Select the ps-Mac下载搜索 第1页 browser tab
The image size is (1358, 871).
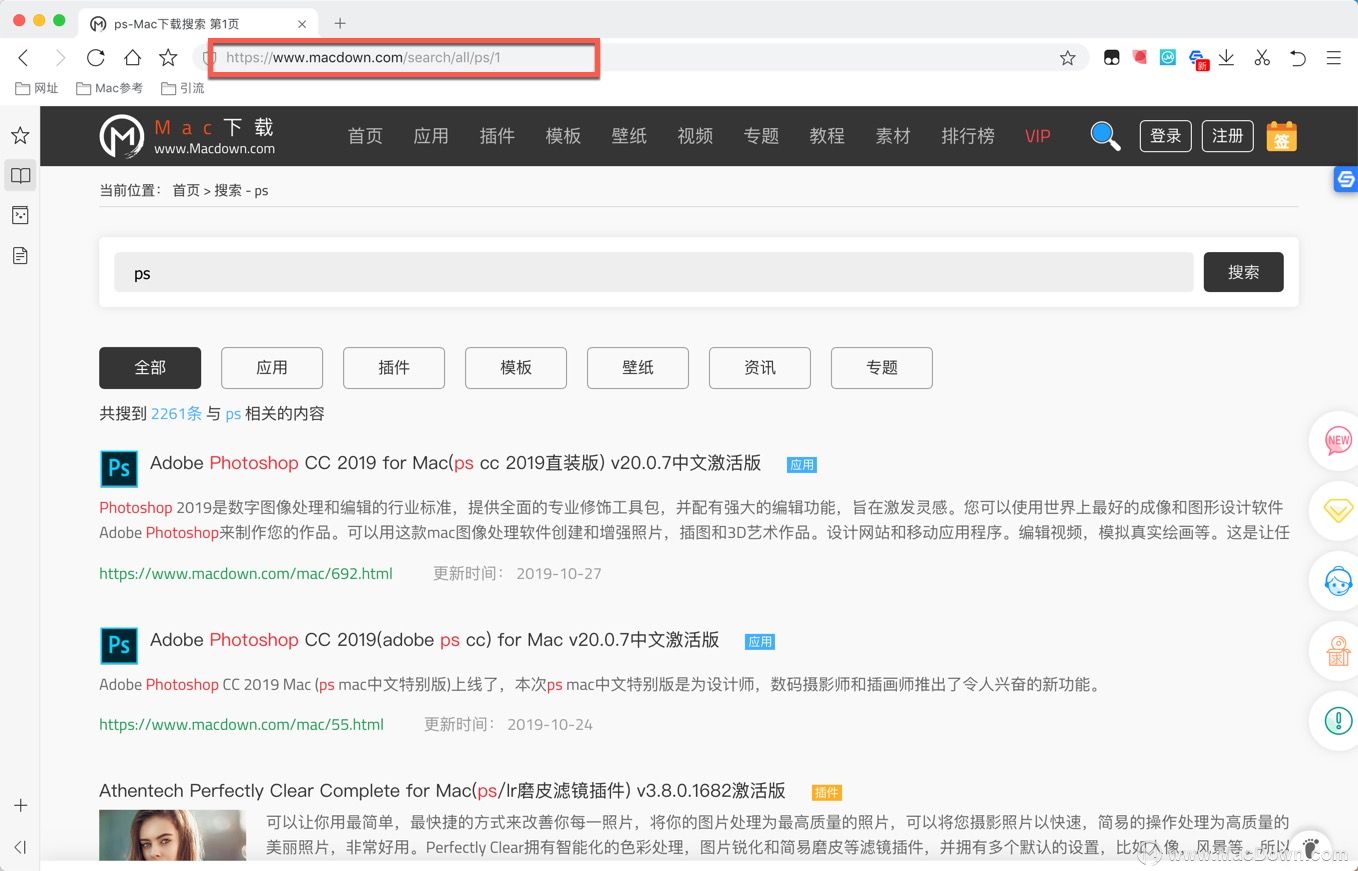[199, 23]
